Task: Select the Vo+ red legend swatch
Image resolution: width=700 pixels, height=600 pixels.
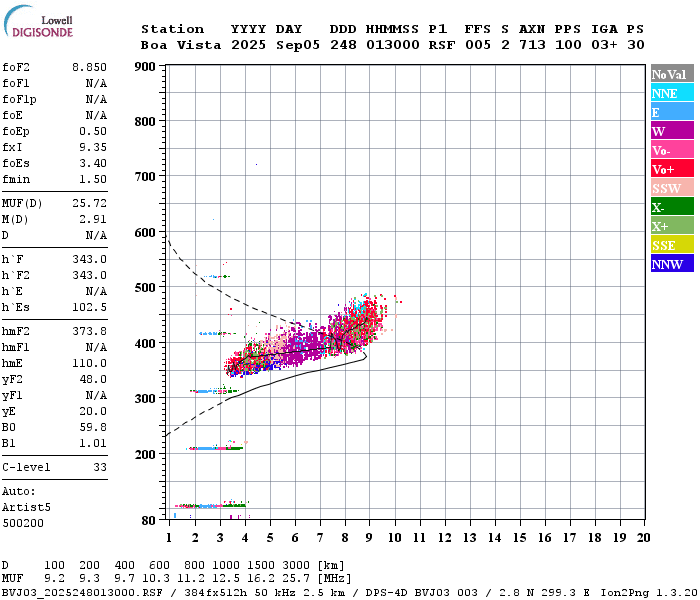Action: 672,169
